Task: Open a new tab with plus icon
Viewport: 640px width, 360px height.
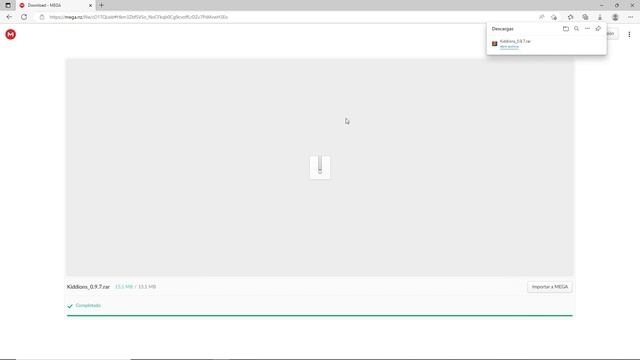Action: coord(102,5)
